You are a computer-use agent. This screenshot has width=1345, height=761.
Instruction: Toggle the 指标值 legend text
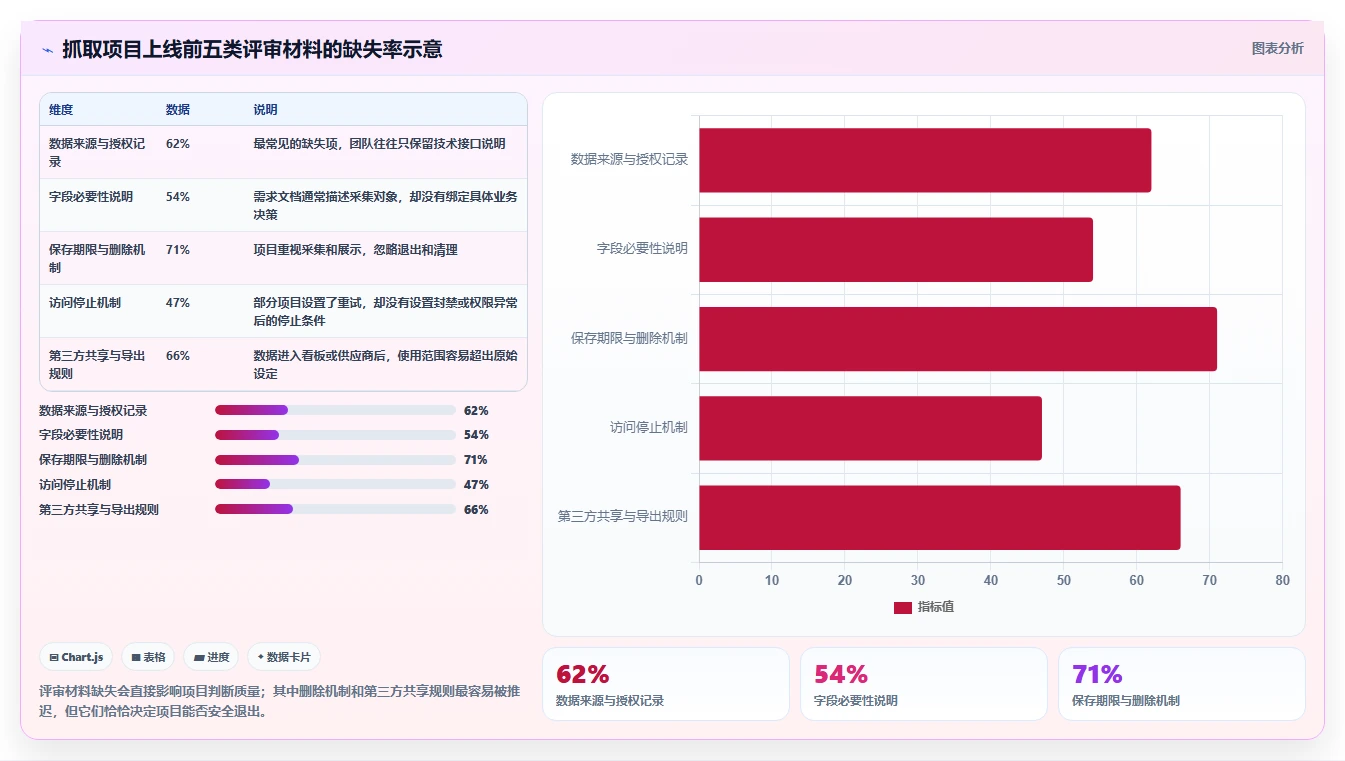[936, 607]
